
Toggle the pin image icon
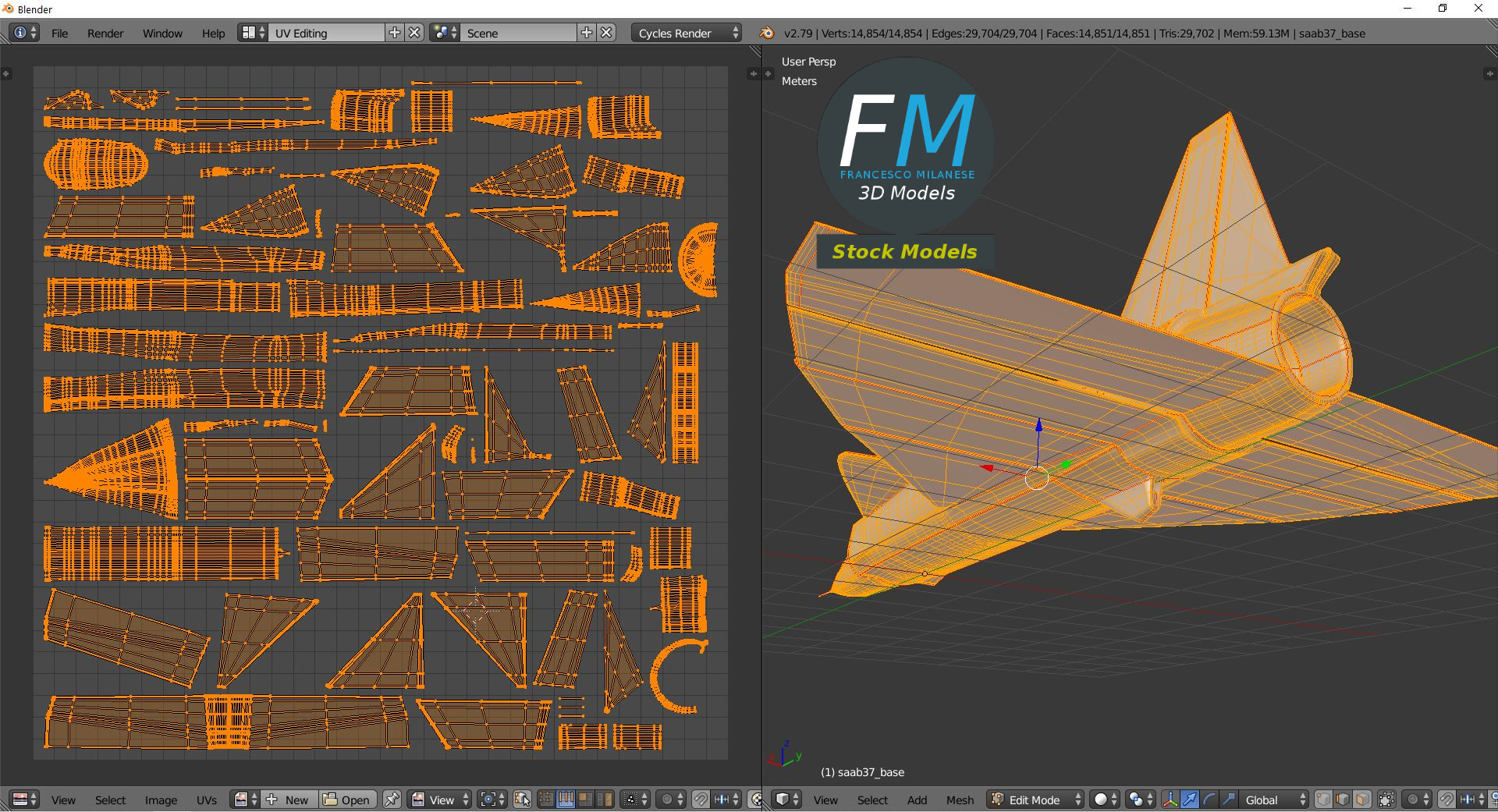[392, 800]
